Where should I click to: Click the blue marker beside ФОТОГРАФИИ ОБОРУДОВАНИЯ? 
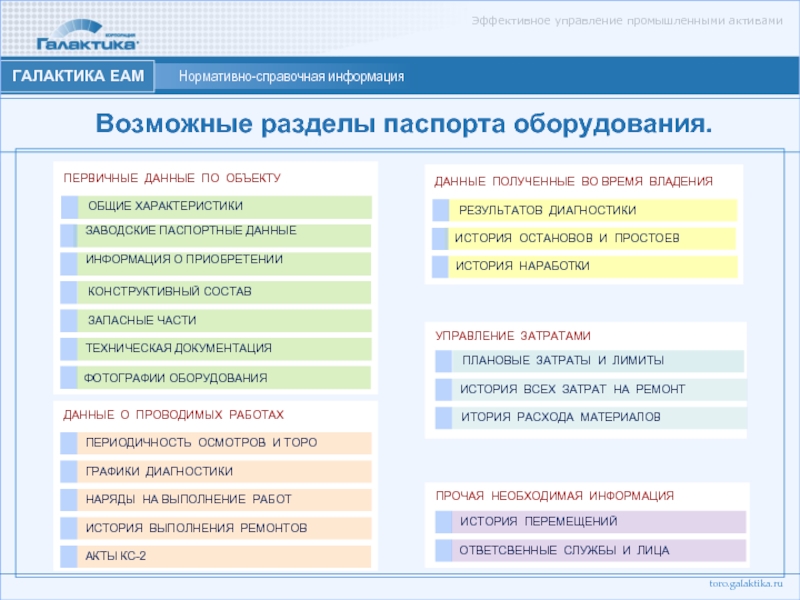pyautogui.click(x=68, y=378)
